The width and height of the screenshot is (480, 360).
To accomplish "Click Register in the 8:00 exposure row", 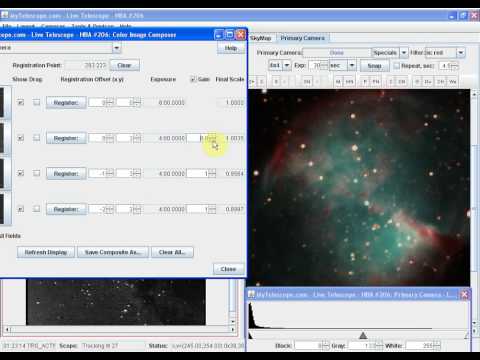I will (x=66, y=103).
